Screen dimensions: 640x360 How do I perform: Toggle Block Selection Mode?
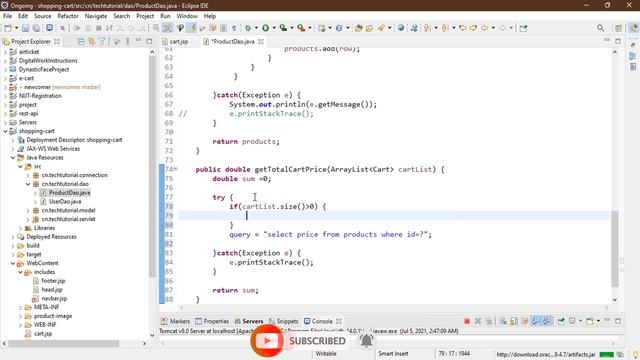click(223, 28)
